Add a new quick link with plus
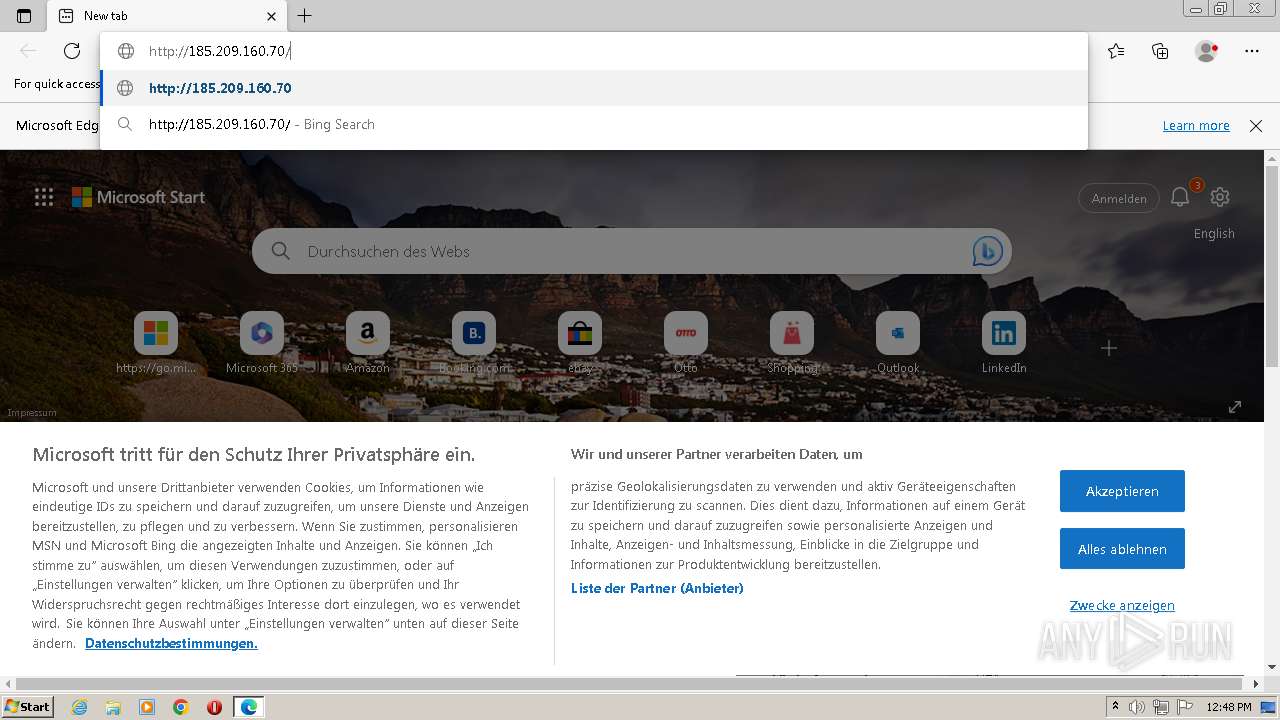 coord(1108,348)
